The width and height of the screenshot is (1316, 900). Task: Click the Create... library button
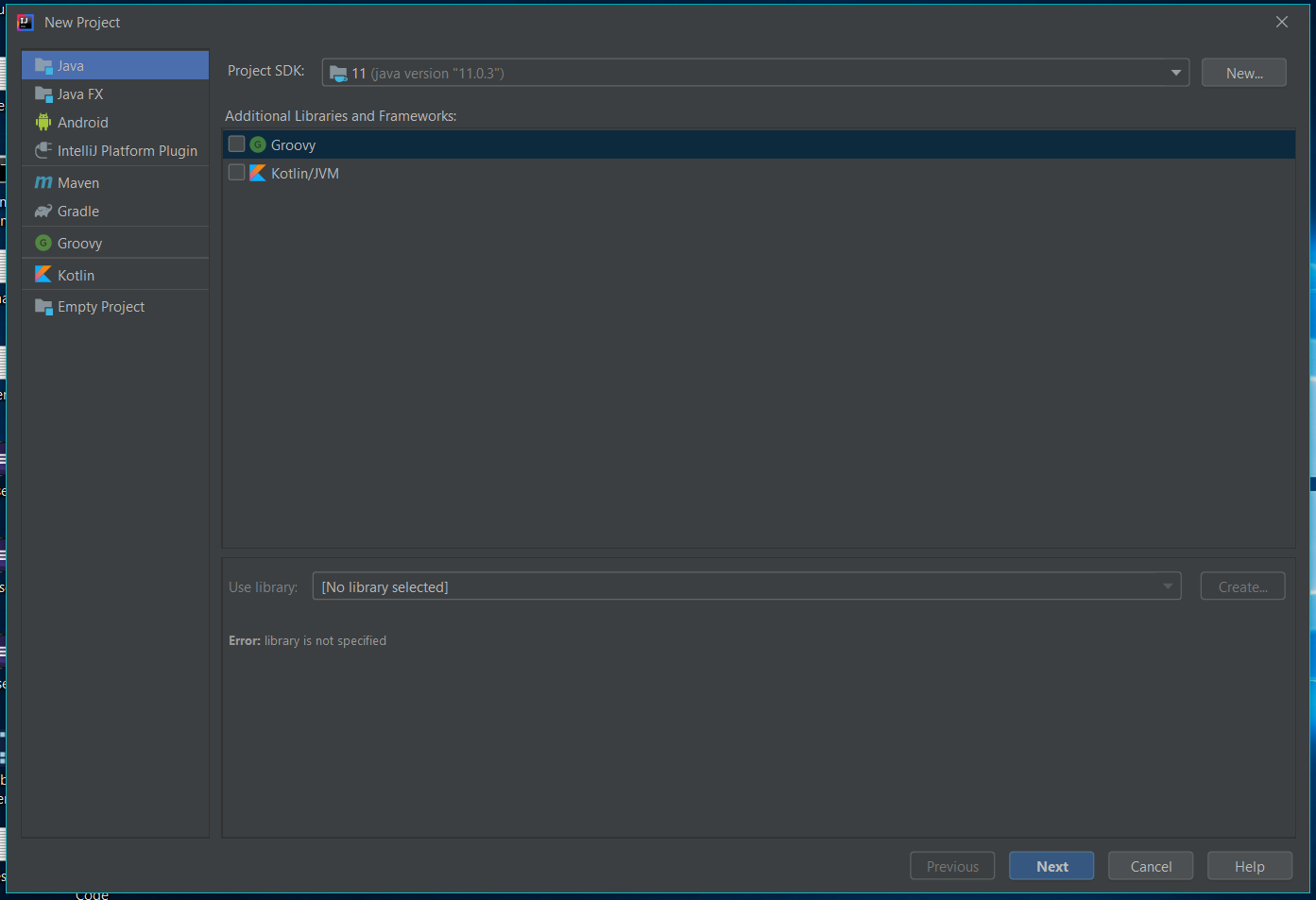1243,586
